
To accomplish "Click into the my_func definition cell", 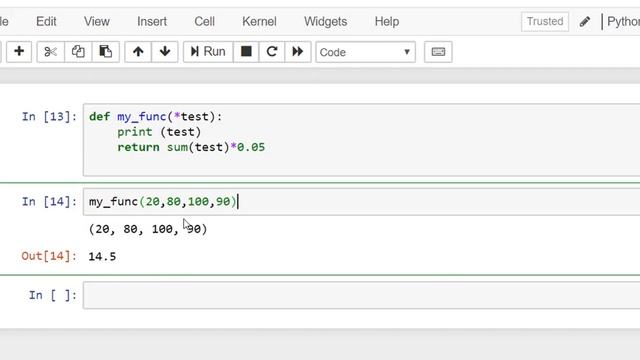I will click(361, 140).
